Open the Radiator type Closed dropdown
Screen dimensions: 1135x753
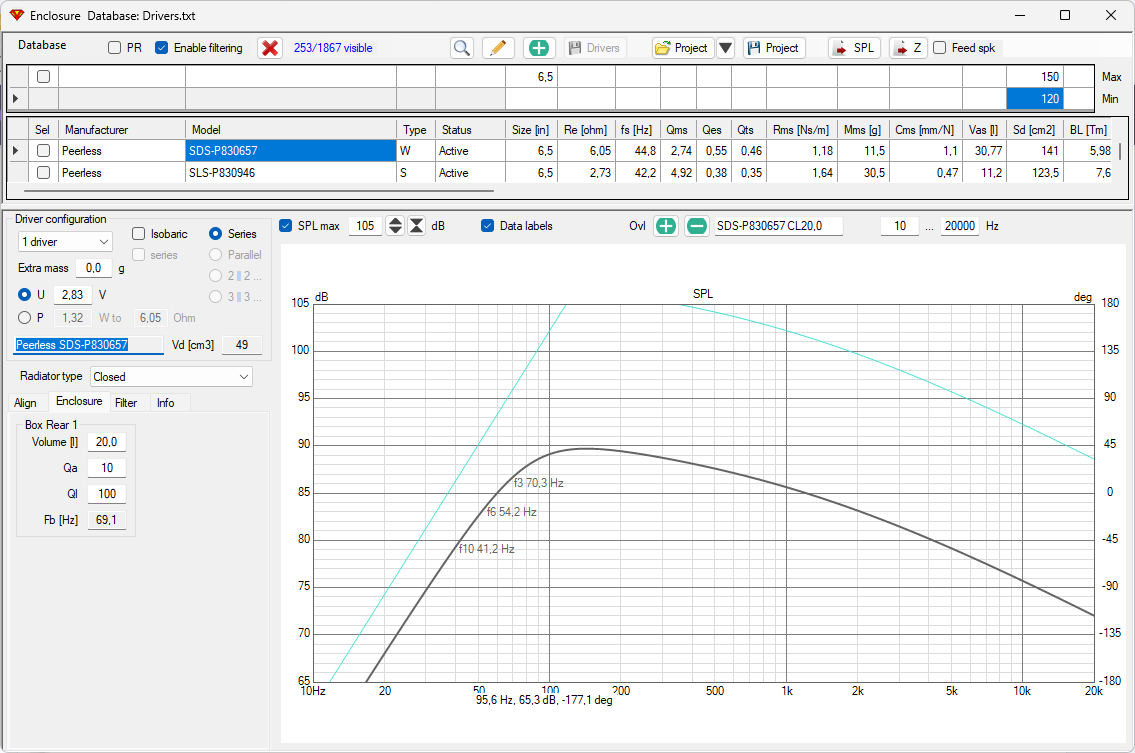point(172,376)
